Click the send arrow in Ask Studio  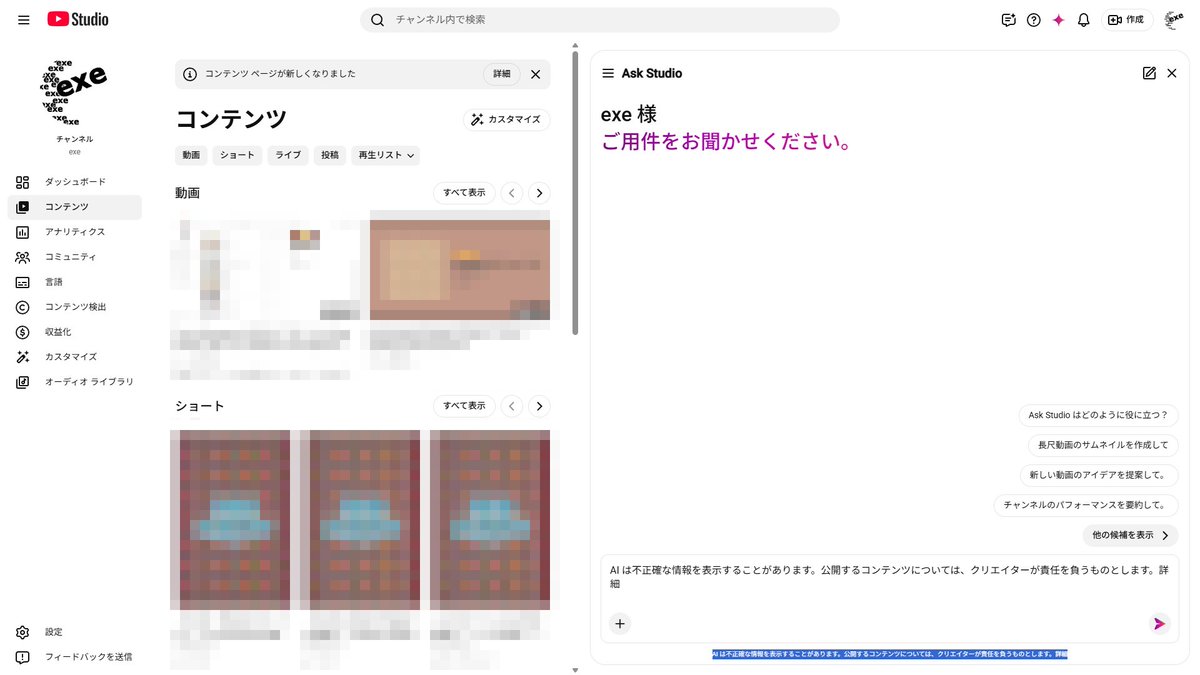[1159, 624]
